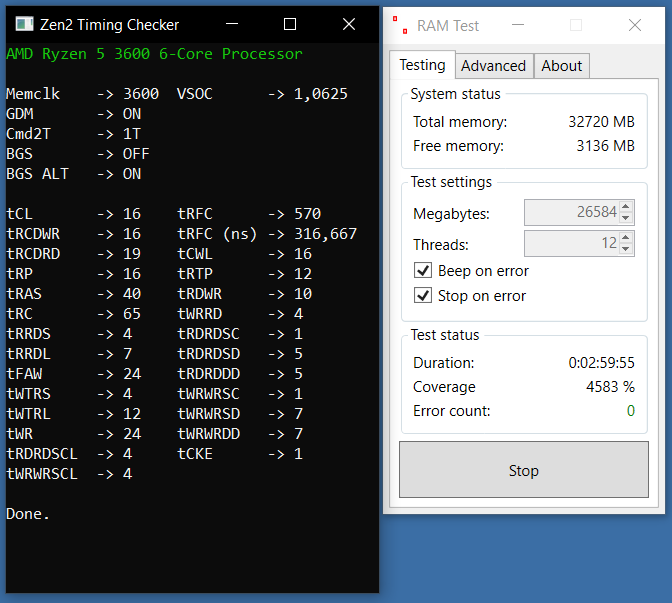Click the VSOC value 1,0625

[321, 94]
